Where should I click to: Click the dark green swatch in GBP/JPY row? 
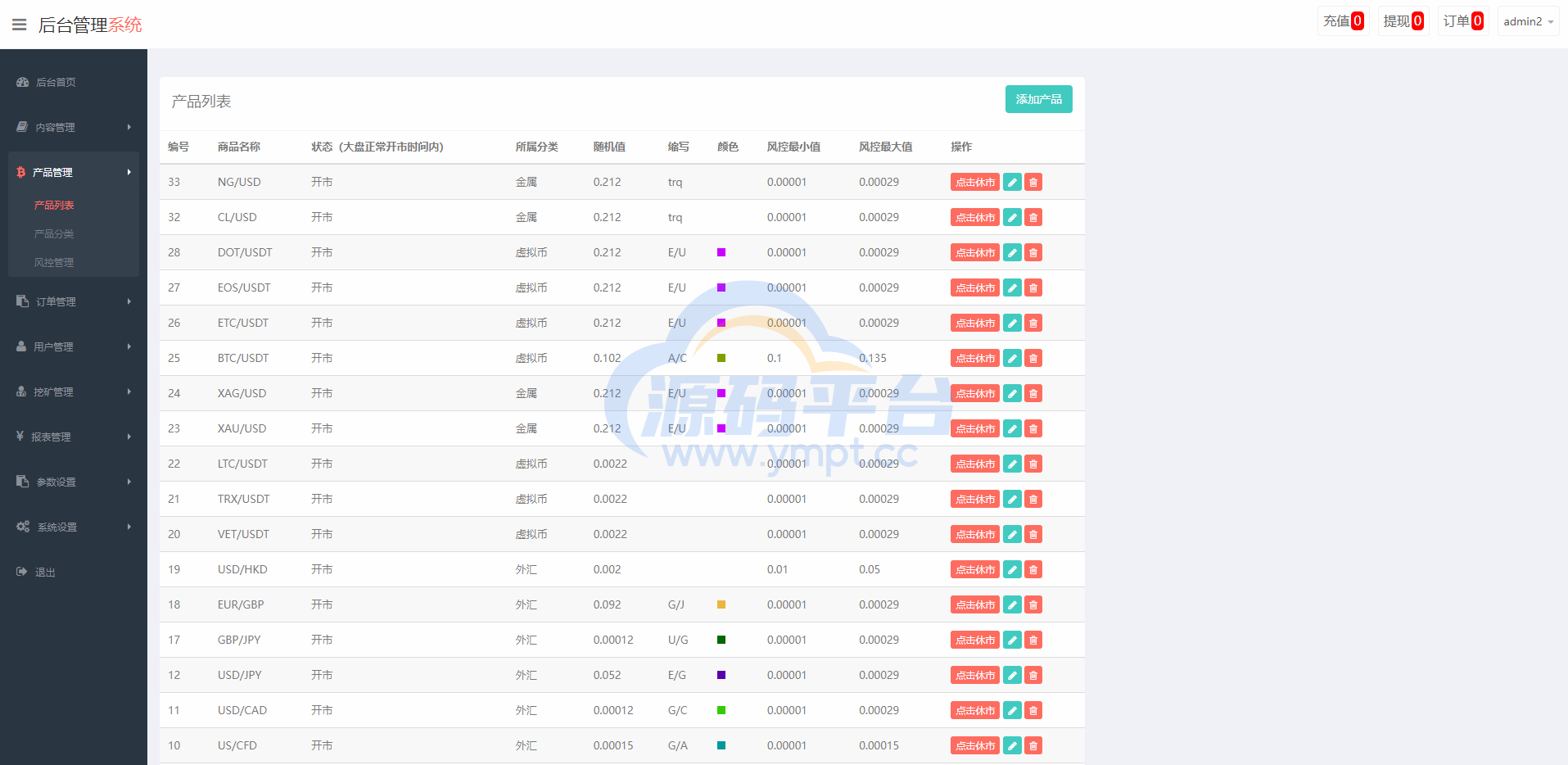pyautogui.click(x=721, y=640)
